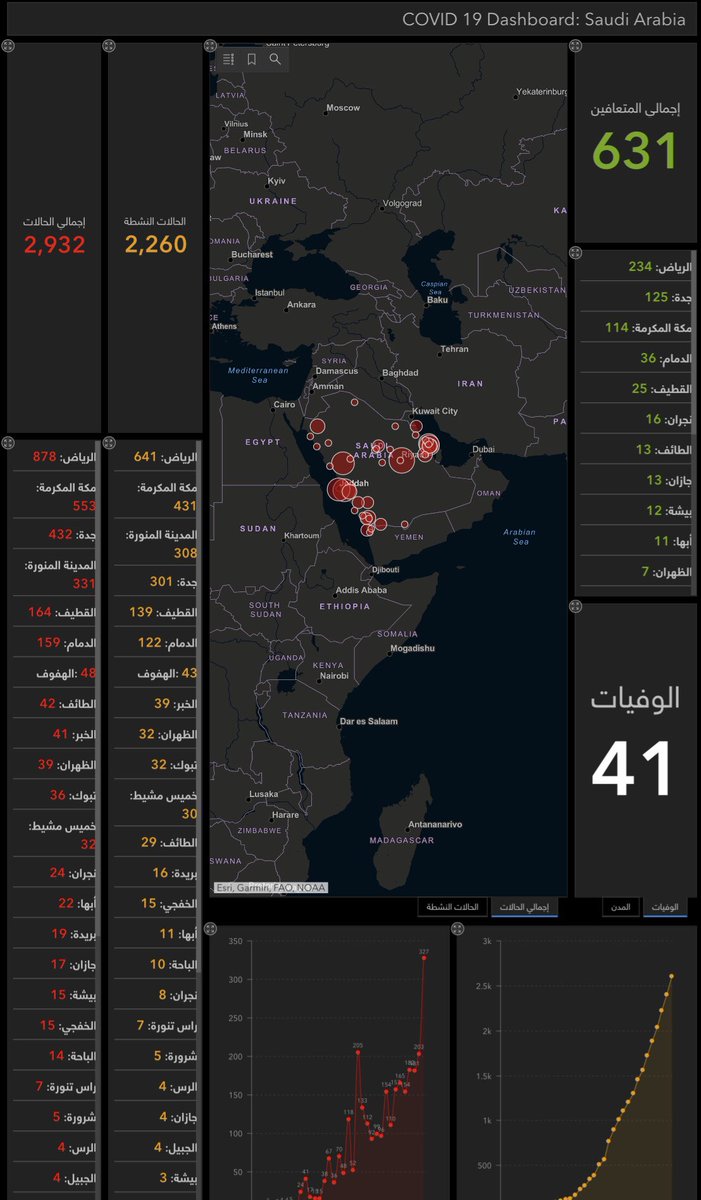Click the 327 data point on red chart
The height and width of the screenshot is (1200, 701).
[424, 958]
